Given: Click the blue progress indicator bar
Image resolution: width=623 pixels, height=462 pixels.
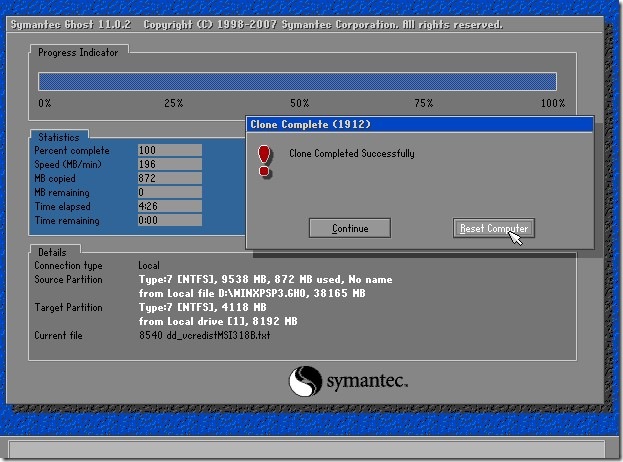Looking at the screenshot, I should pos(297,81).
